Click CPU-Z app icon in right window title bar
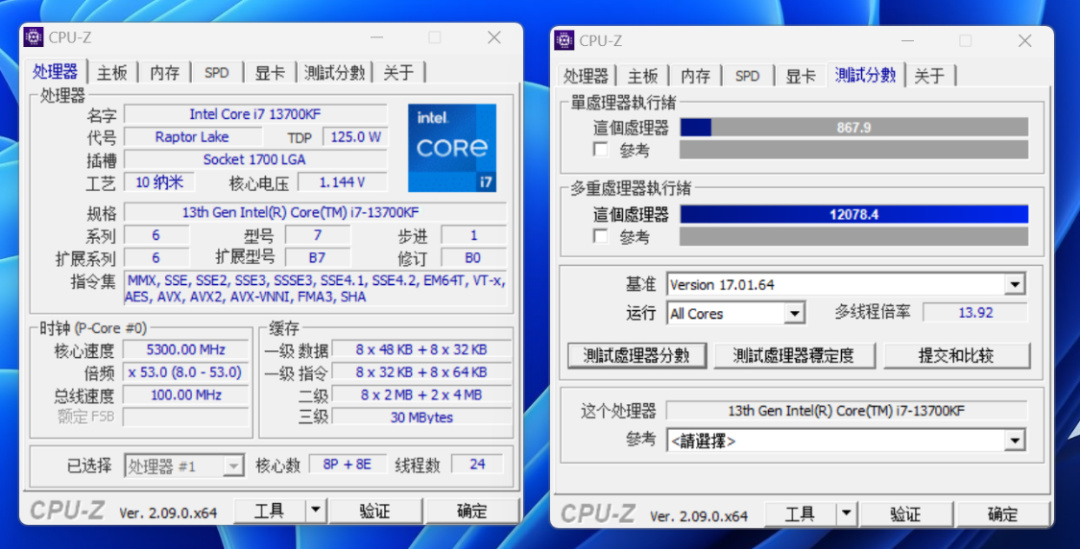The height and width of the screenshot is (549, 1080). [x=564, y=41]
